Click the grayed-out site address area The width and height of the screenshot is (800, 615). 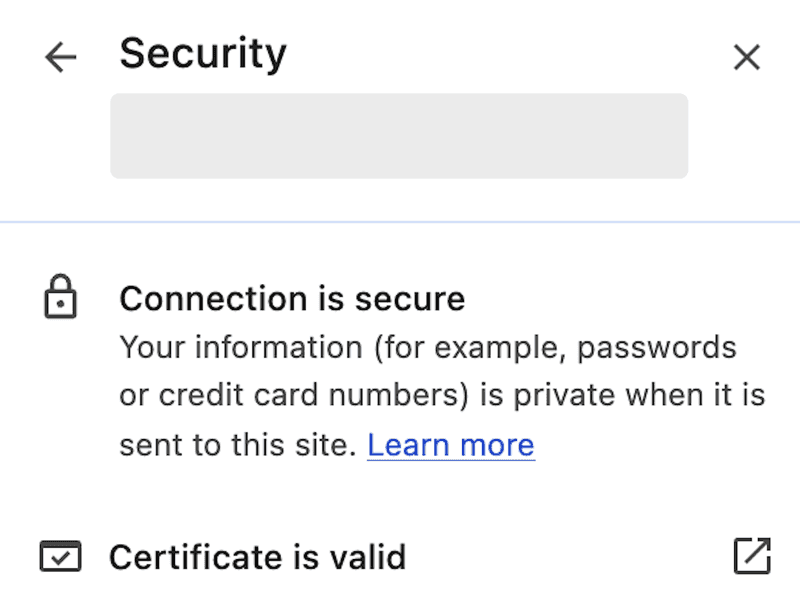(400, 135)
